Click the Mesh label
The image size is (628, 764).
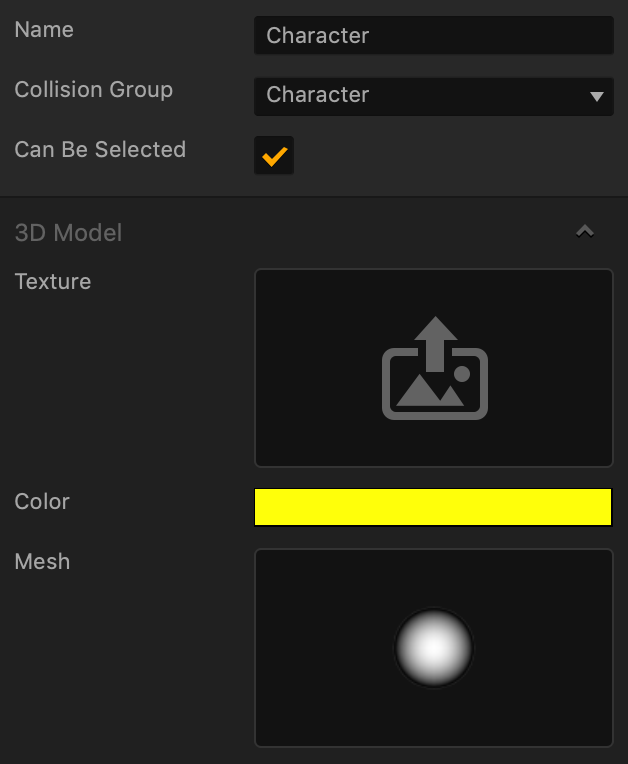coord(43,562)
